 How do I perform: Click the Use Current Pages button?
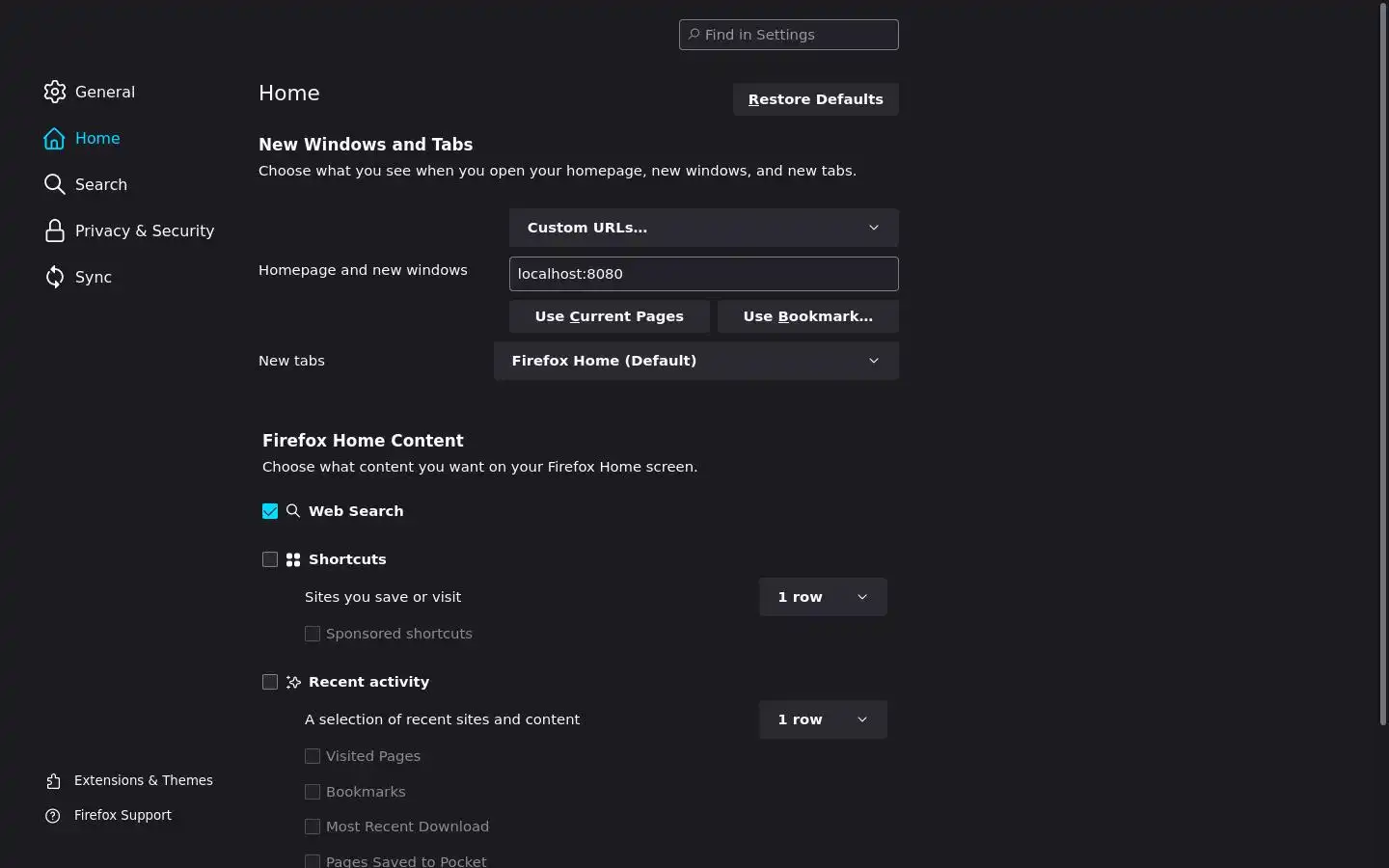tap(609, 316)
